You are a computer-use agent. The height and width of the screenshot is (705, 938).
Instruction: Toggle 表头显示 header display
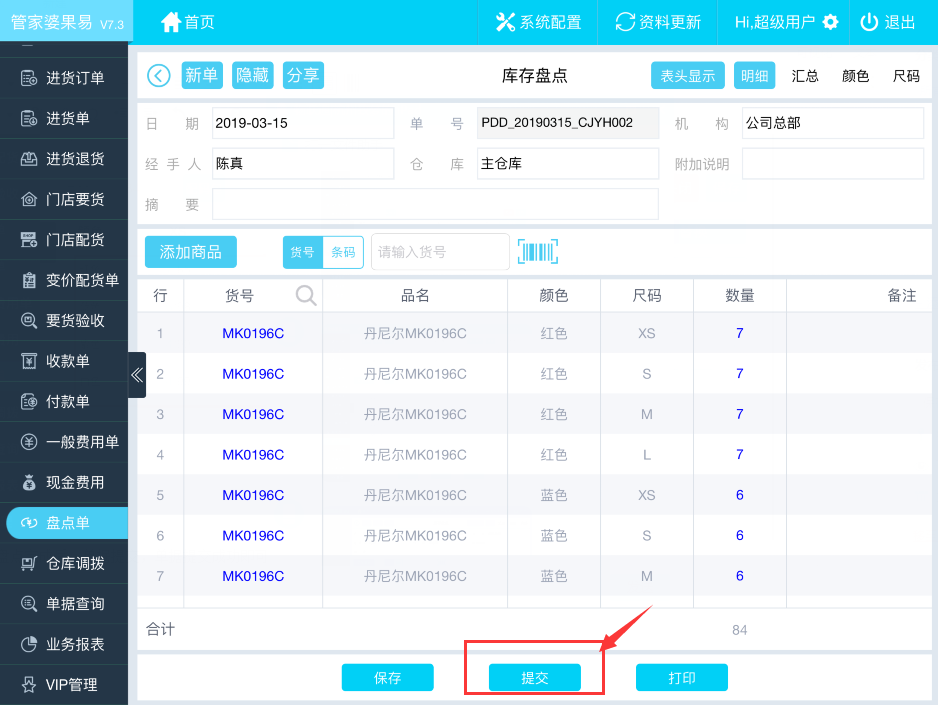tap(687, 75)
